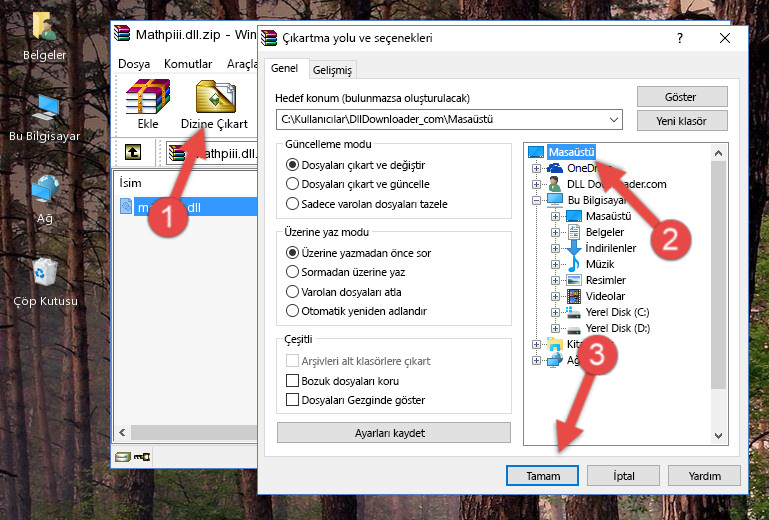The image size is (769, 520).
Task: Select 'Sormadan üzerine yaz' option
Action: coord(346,272)
